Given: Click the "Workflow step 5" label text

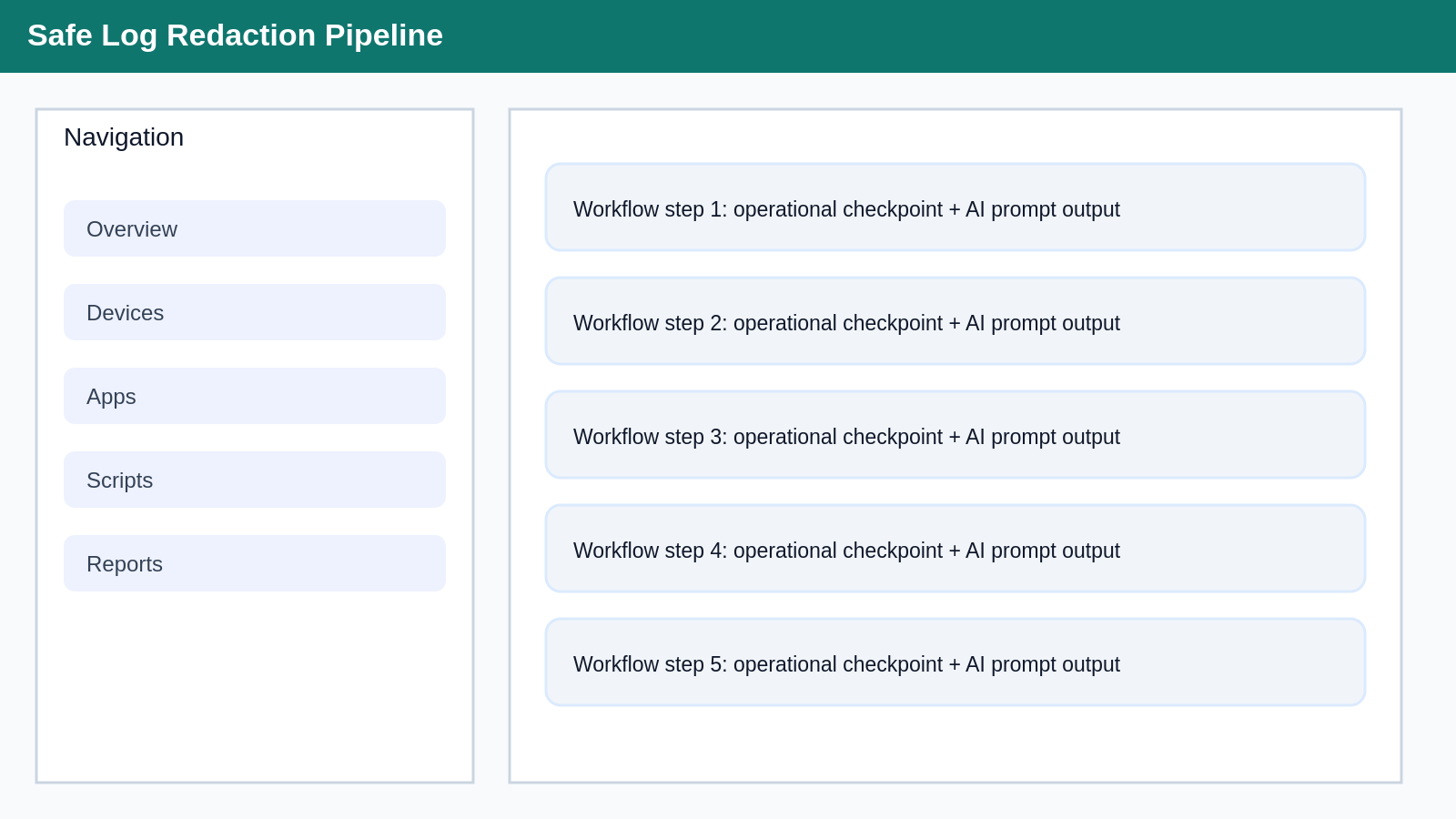Looking at the screenshot, I should coord(647,664).
